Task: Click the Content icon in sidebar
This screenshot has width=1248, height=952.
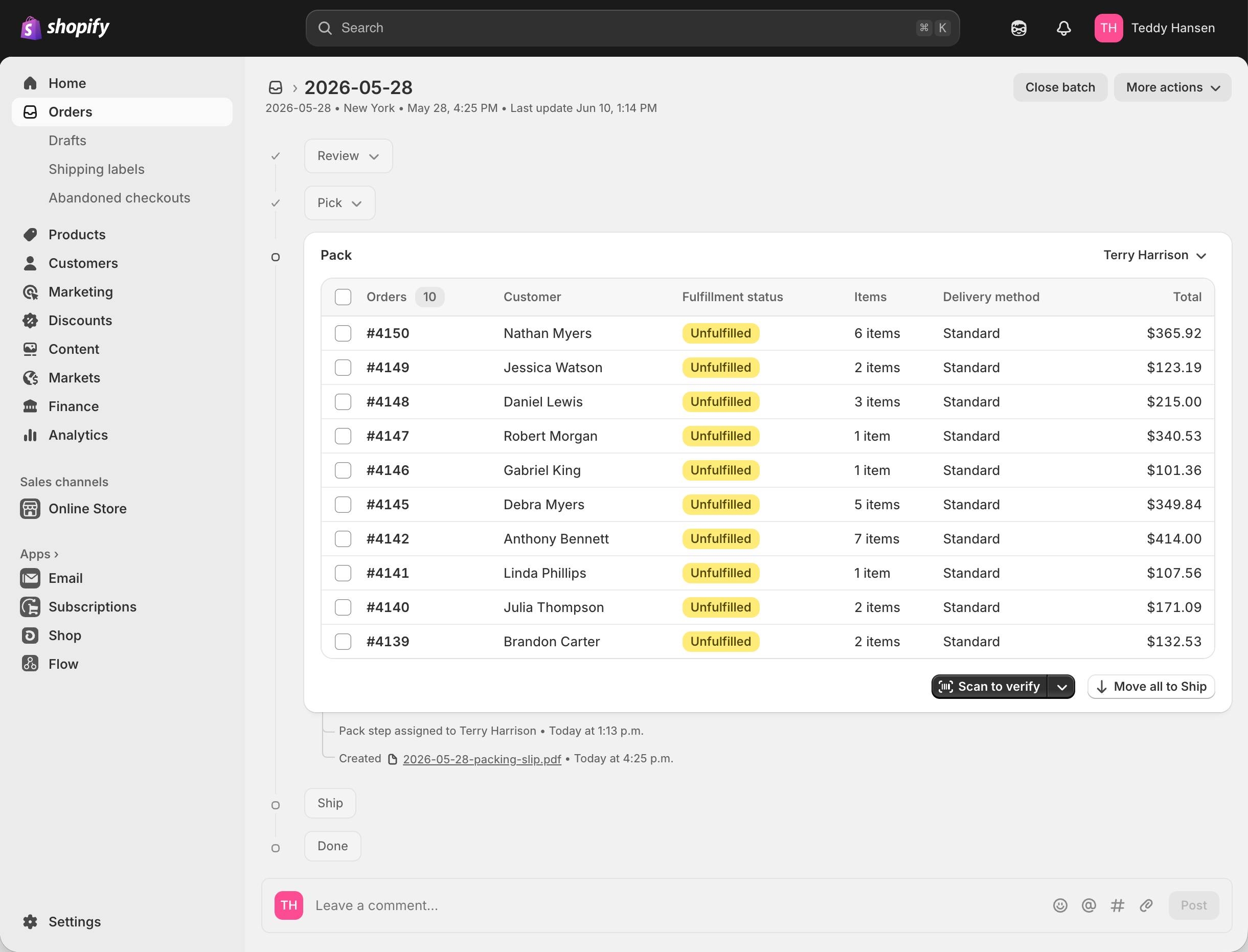Action: click(30, 349)
